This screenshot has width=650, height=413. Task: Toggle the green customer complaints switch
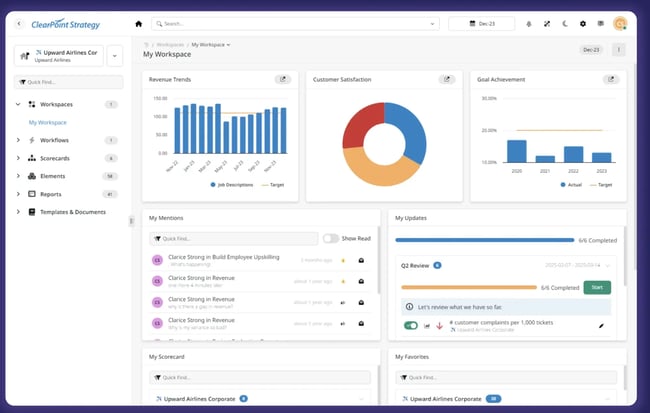(x=410, y=325)
